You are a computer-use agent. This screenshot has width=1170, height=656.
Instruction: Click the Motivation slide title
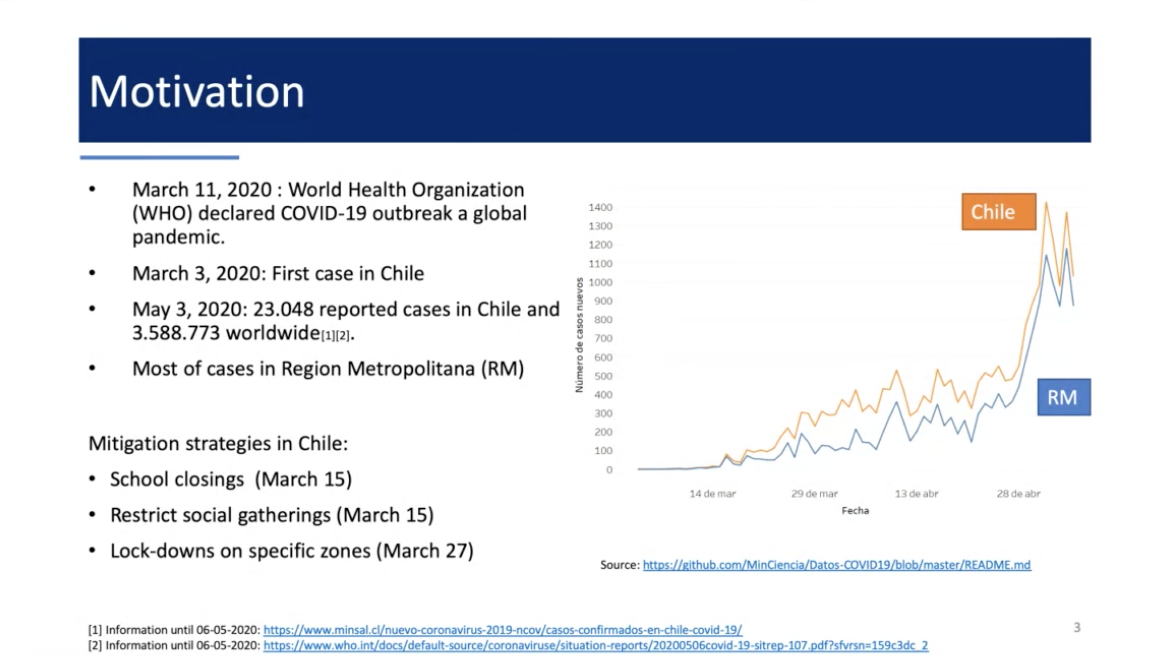[x=197, y=92]
